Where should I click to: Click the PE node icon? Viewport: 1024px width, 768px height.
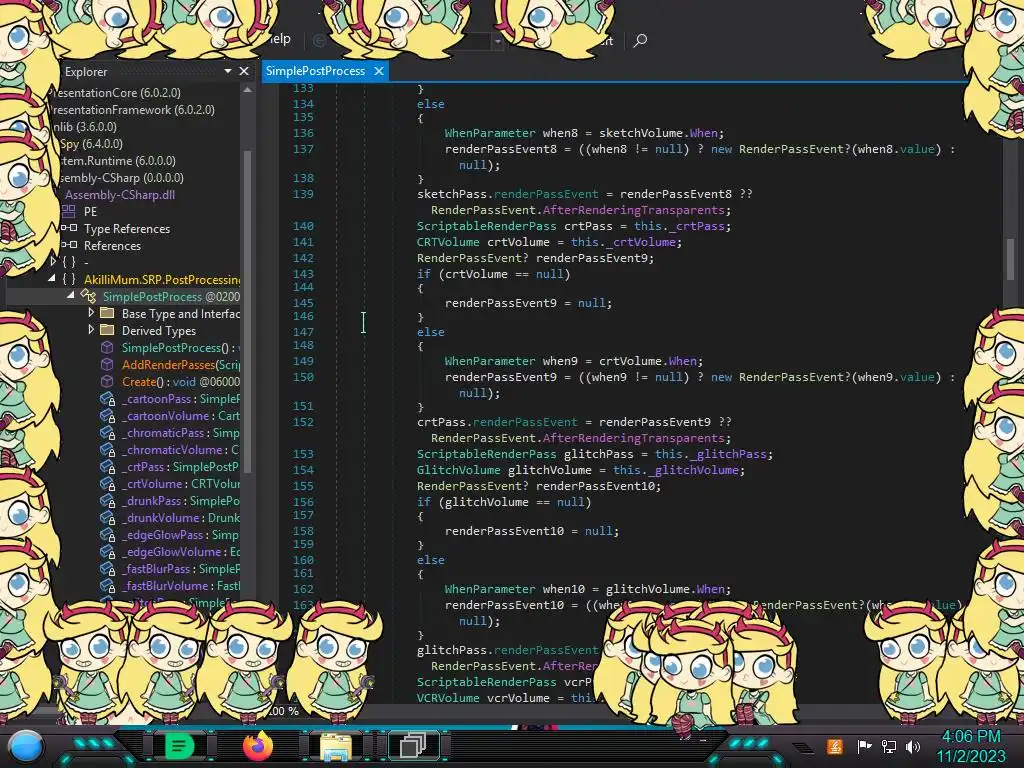pyautogui.click(x=69, y=211)
